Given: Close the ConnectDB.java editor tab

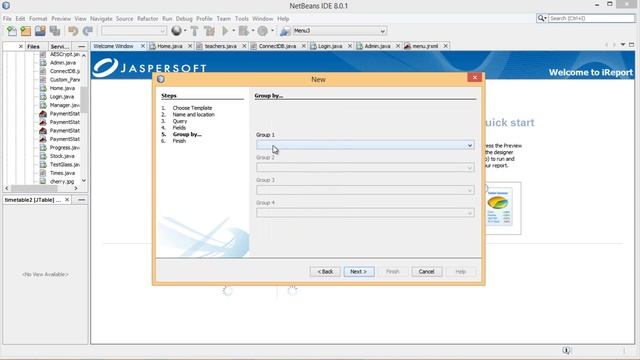Looking at the screenshot, I should pyautogui.click(x=303, y=46).
